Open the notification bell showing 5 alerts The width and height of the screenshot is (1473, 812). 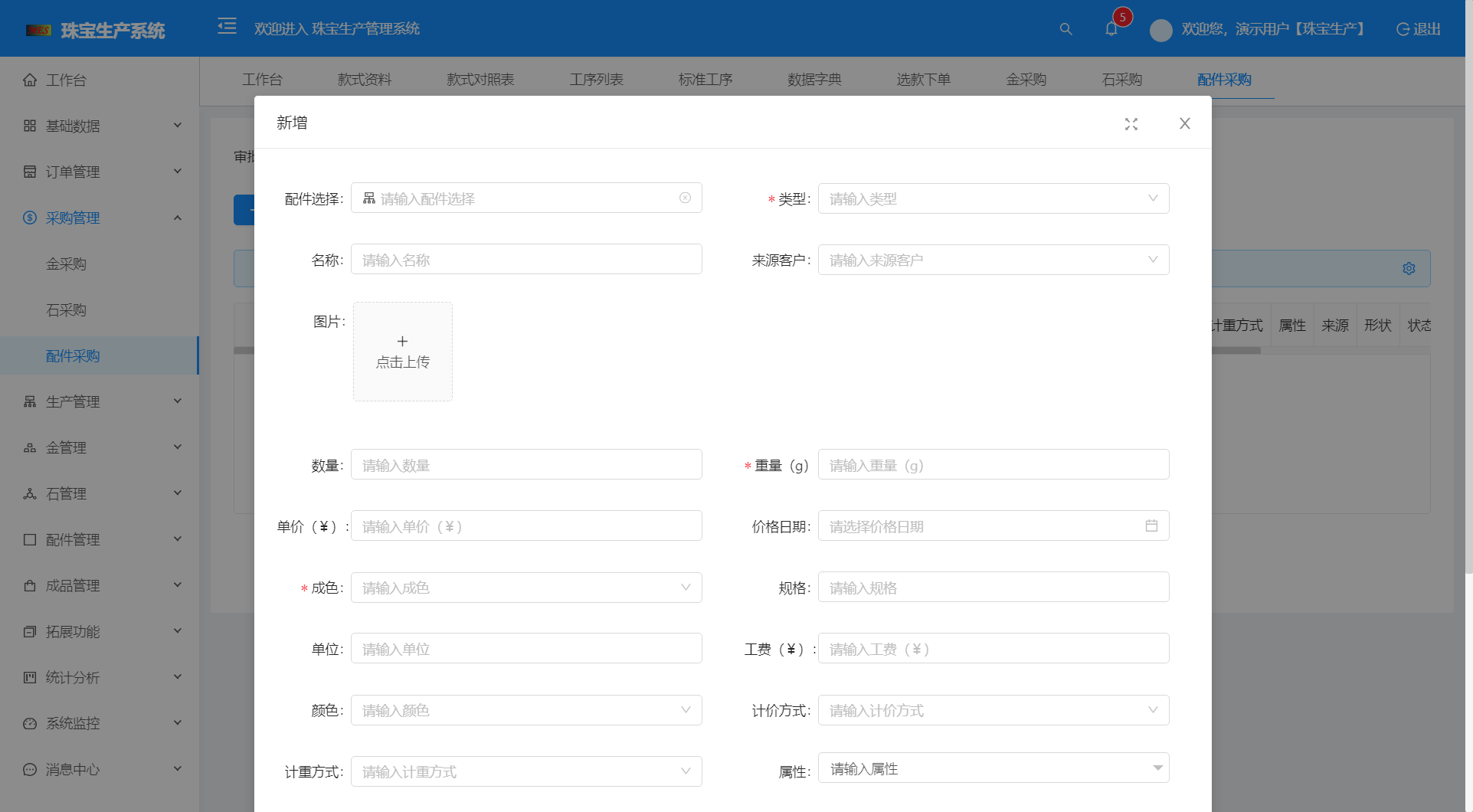[x=1111, y=29]
